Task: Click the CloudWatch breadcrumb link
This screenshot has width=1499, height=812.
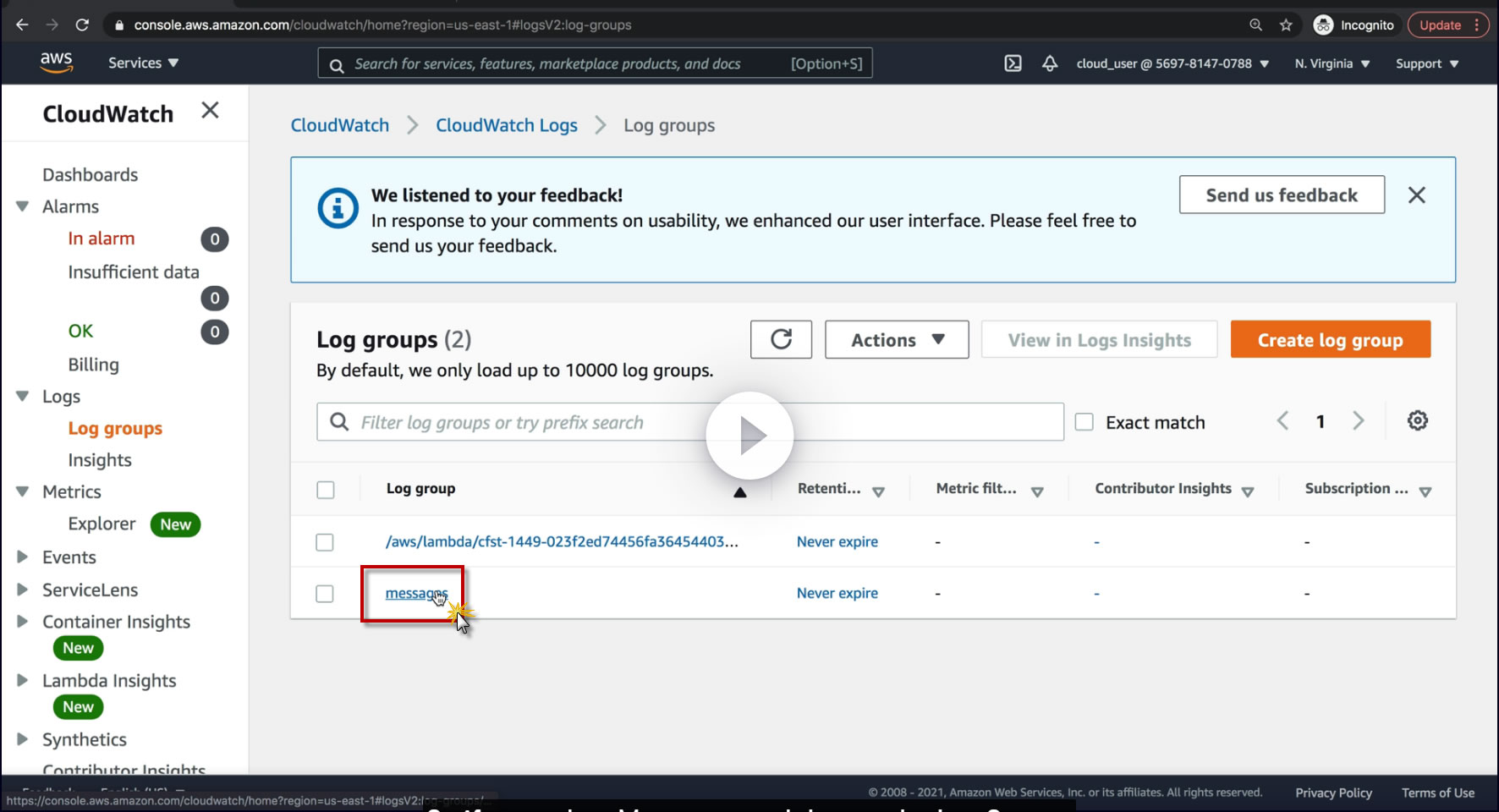Action: pos(340,125)
